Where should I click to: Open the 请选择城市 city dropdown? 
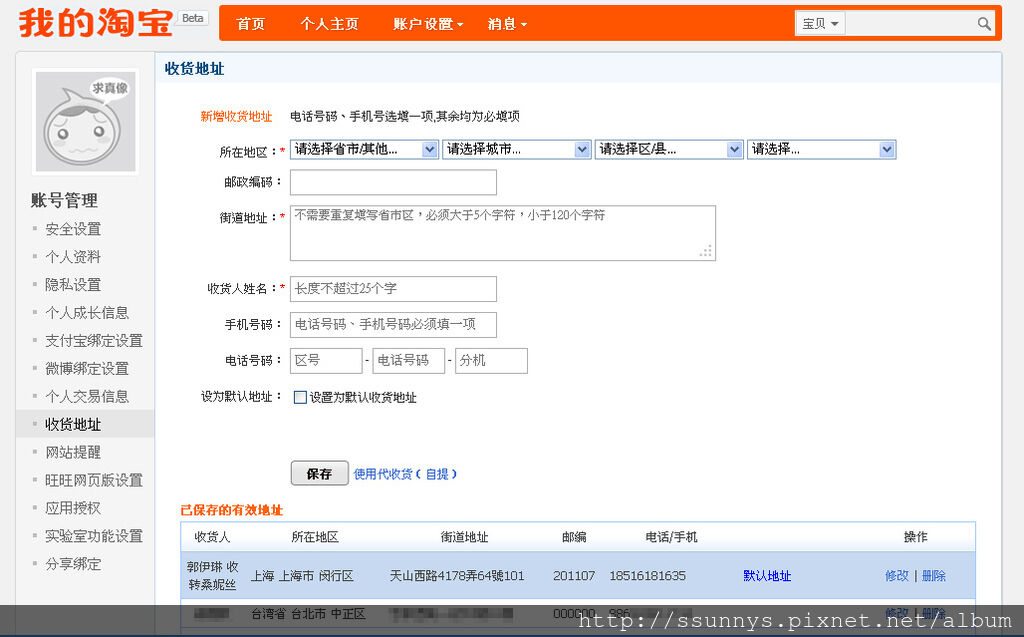[x=516, y=149]
